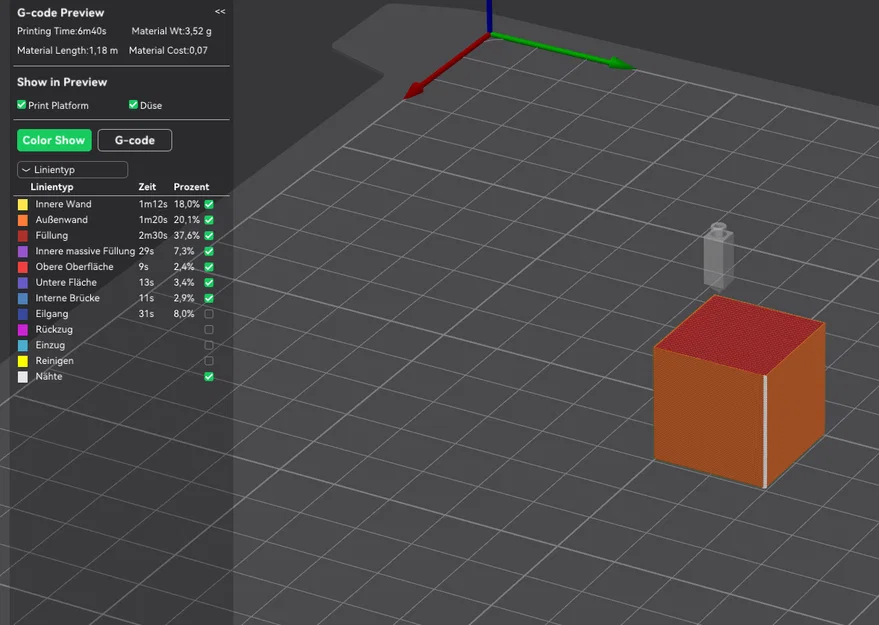Viewport: 879px width, 625px height.
Task: Open the Linientyp dropdown
Action: pos(72,169)
